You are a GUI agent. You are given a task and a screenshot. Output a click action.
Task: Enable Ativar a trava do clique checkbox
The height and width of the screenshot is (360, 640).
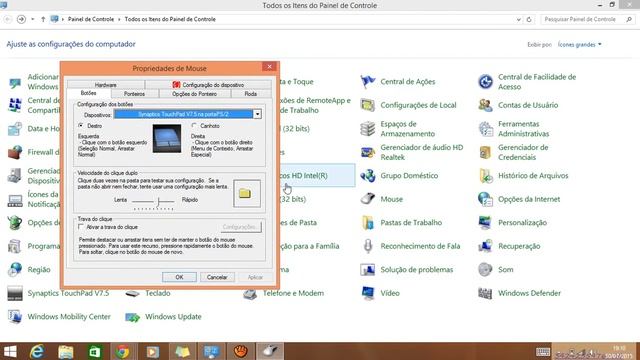click(x=81, y=227)
